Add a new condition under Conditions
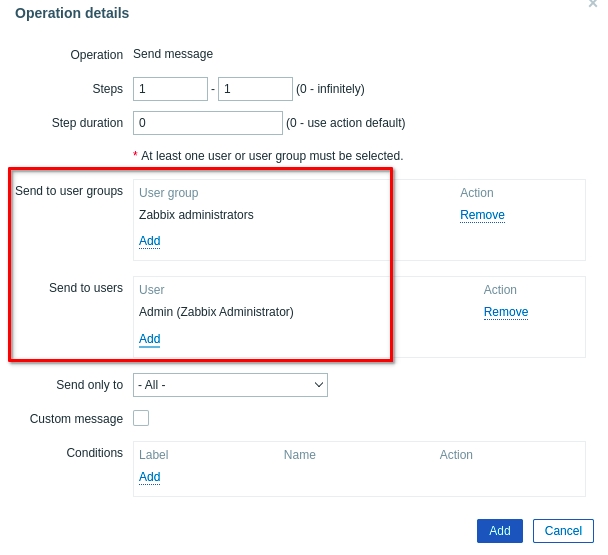Image resolution: width=608 pixels, height=555 pixels. pyautogui.click(x=149, y=477)
